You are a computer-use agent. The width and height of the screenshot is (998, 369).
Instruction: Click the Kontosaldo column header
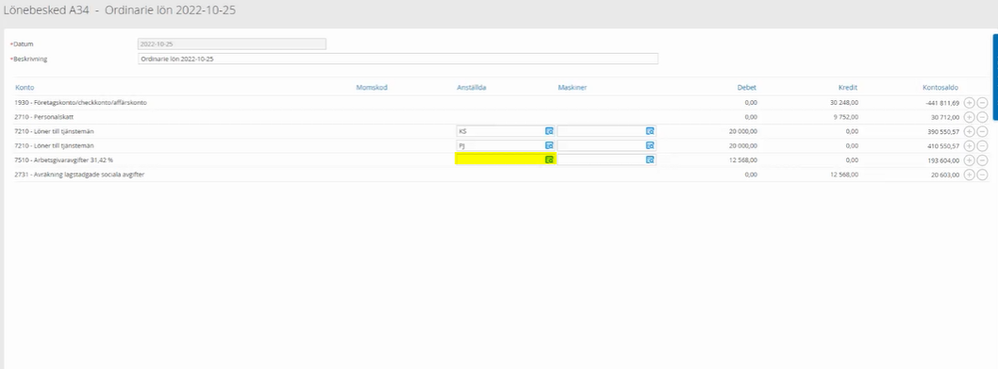(940, 88)
